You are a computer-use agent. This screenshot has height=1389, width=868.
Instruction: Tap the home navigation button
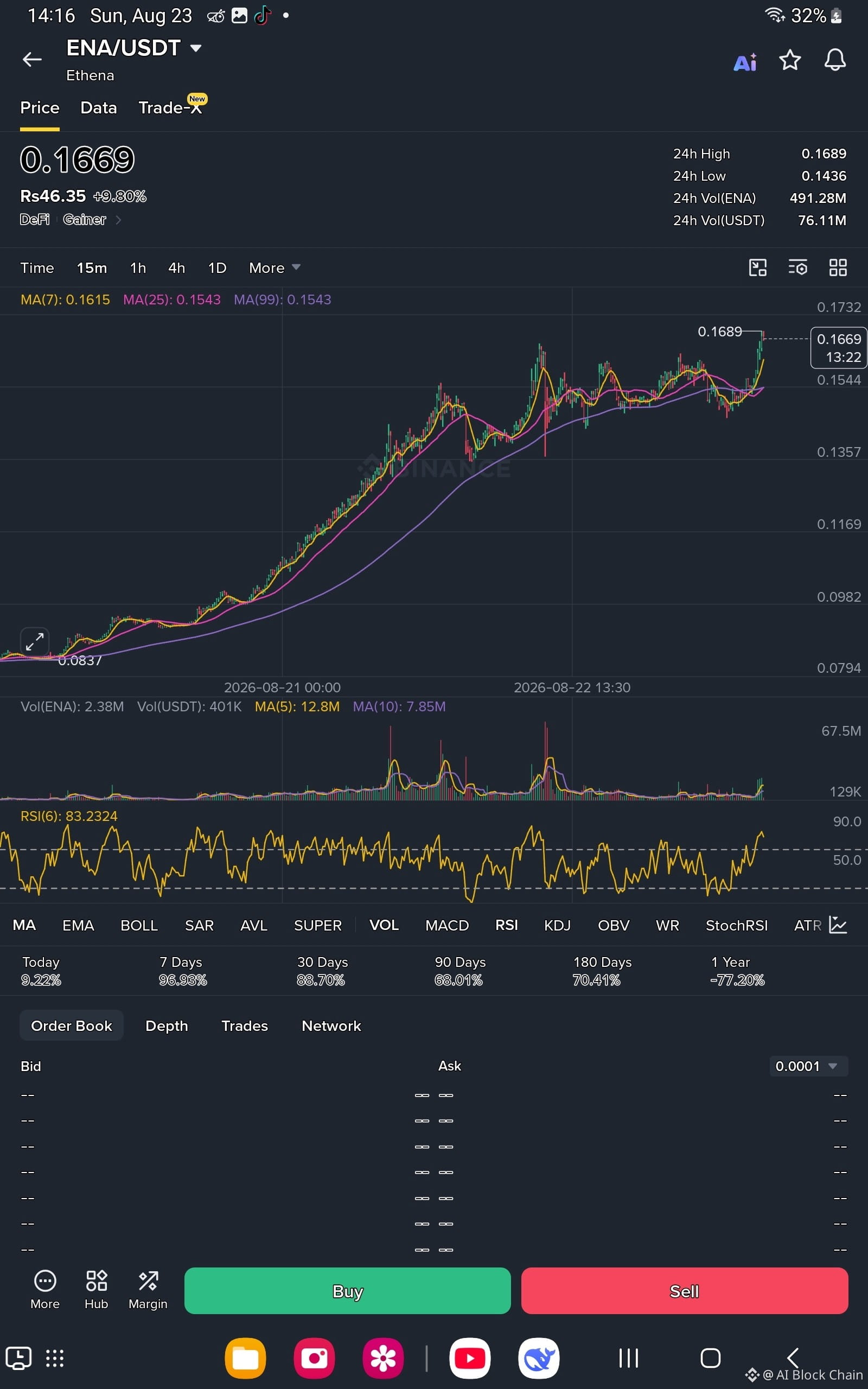tap(710, 1358)
